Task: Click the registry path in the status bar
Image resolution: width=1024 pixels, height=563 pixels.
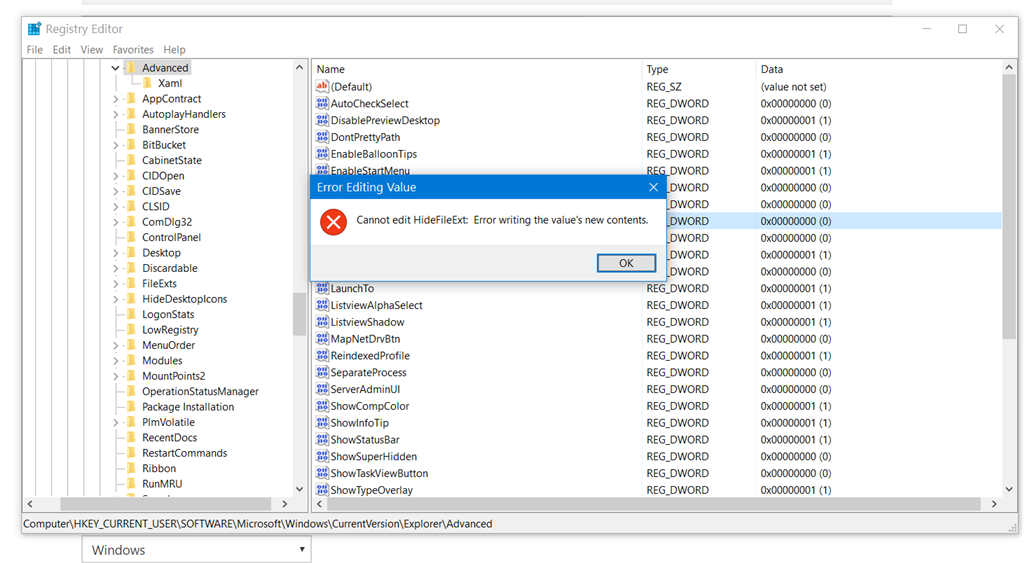Action: point(258,524)
